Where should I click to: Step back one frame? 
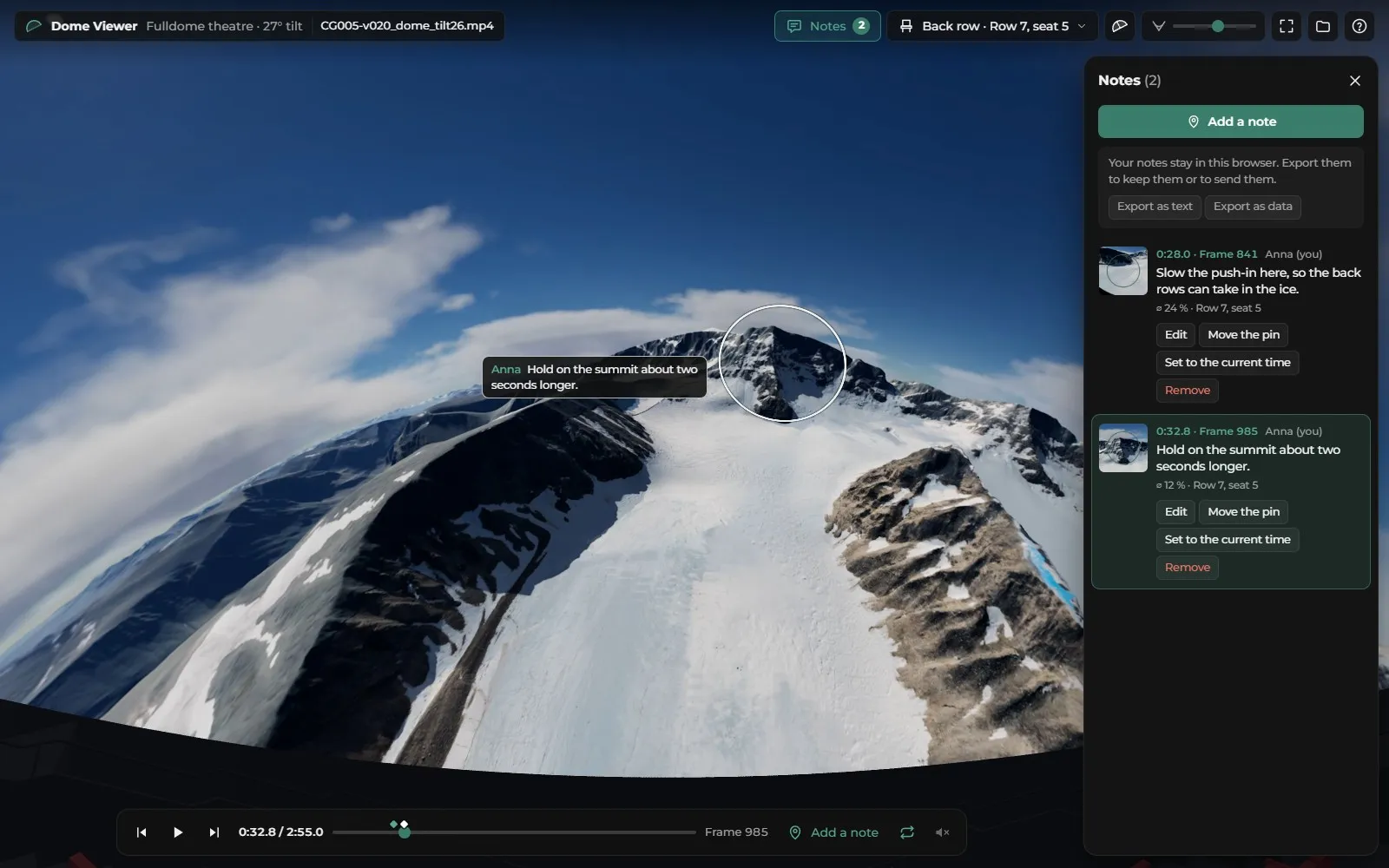click(142, 832)
